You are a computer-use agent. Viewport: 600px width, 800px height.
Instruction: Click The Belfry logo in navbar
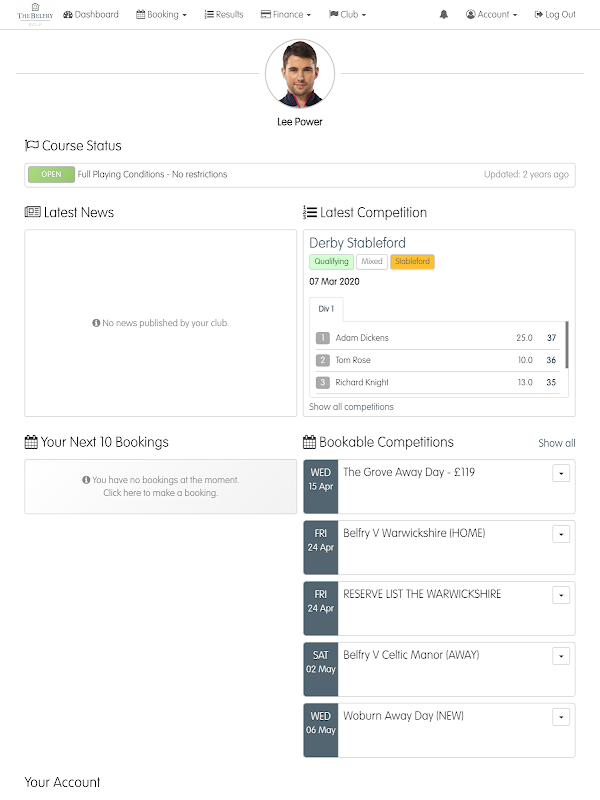(x=34, y=14)
